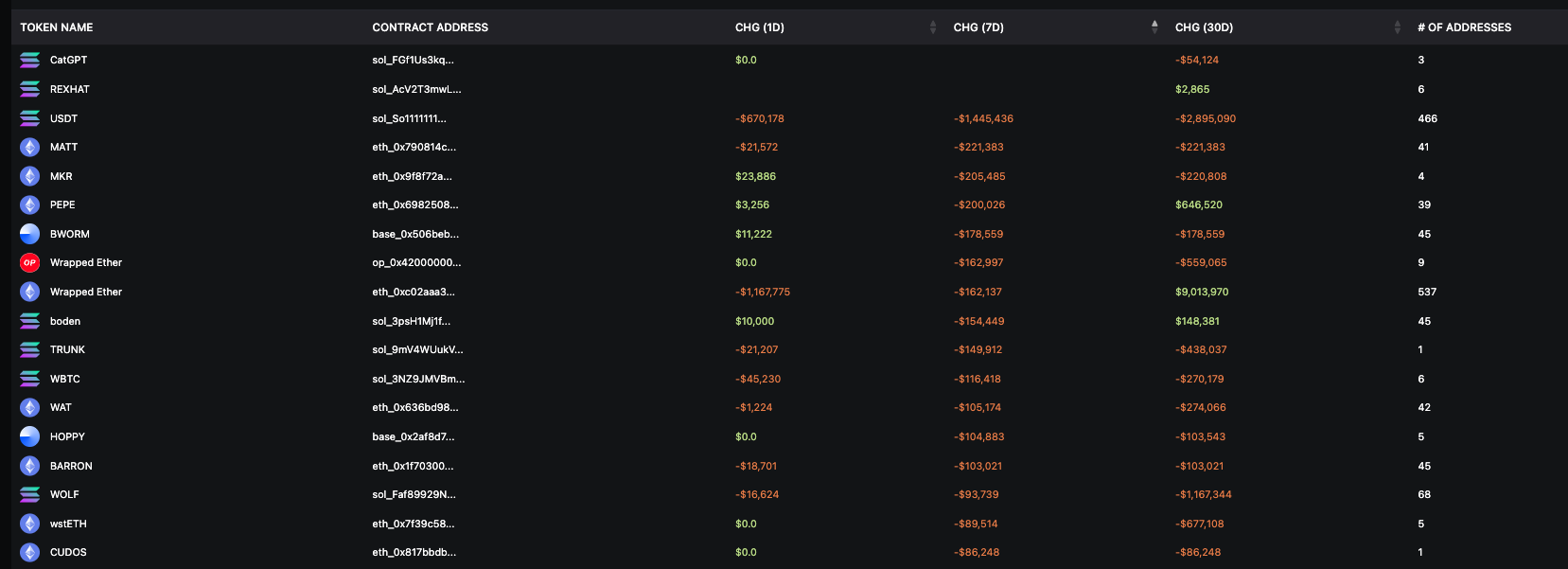Screen dimensions: 1568x569
Task: Click the Ethereum icon beside CUDOS
Action: click(30, 552)
